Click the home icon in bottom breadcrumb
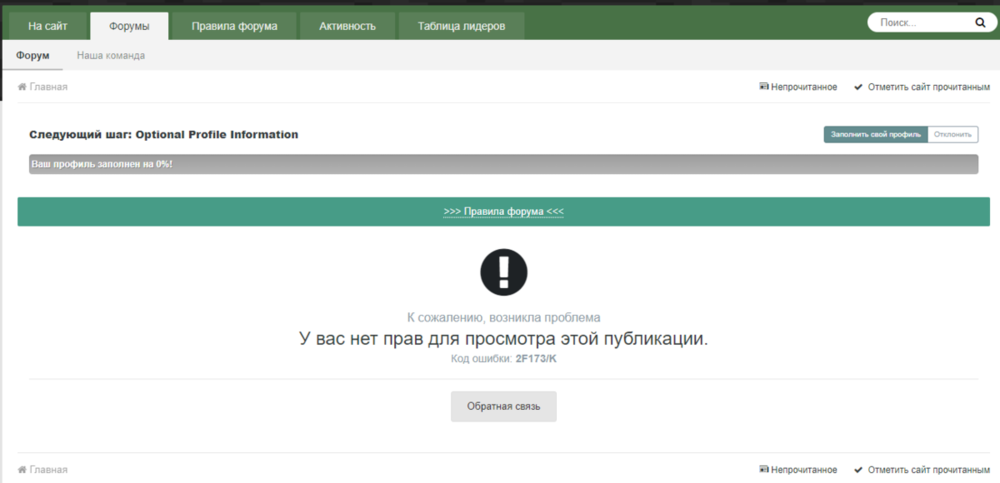The image size is (1000, 483). [x=22, y=470]
